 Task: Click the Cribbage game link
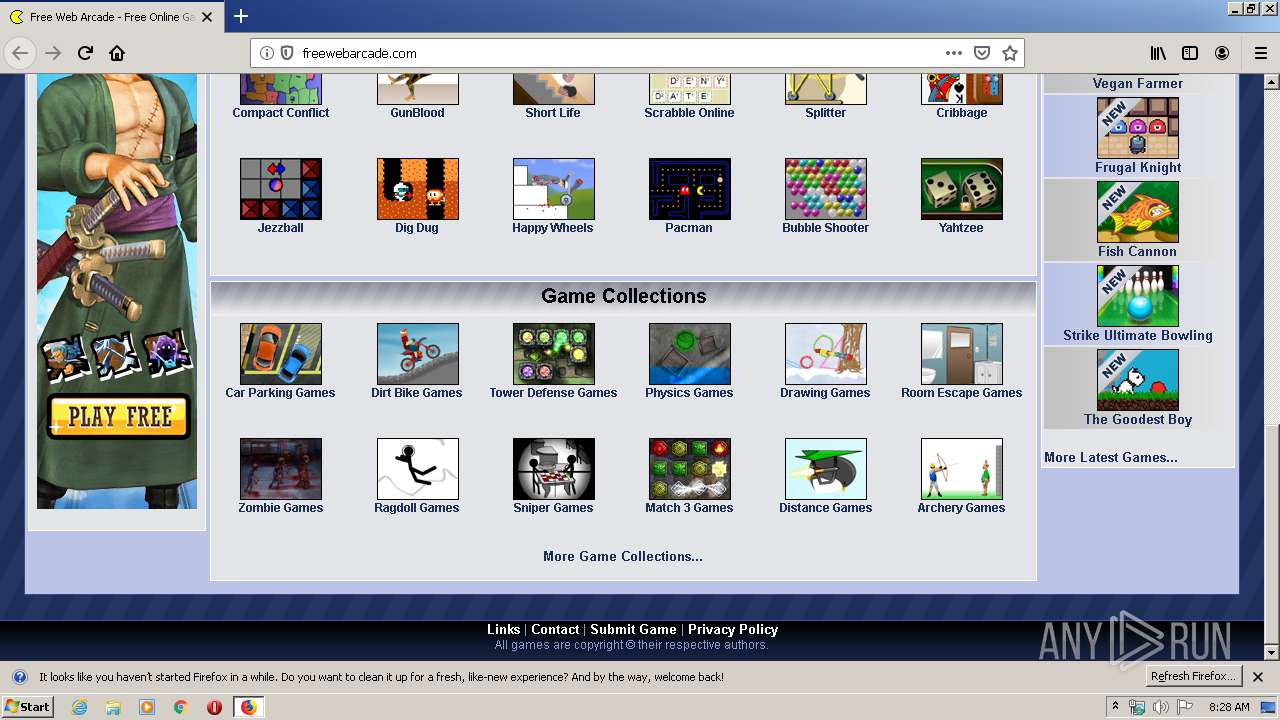point(962,113)
